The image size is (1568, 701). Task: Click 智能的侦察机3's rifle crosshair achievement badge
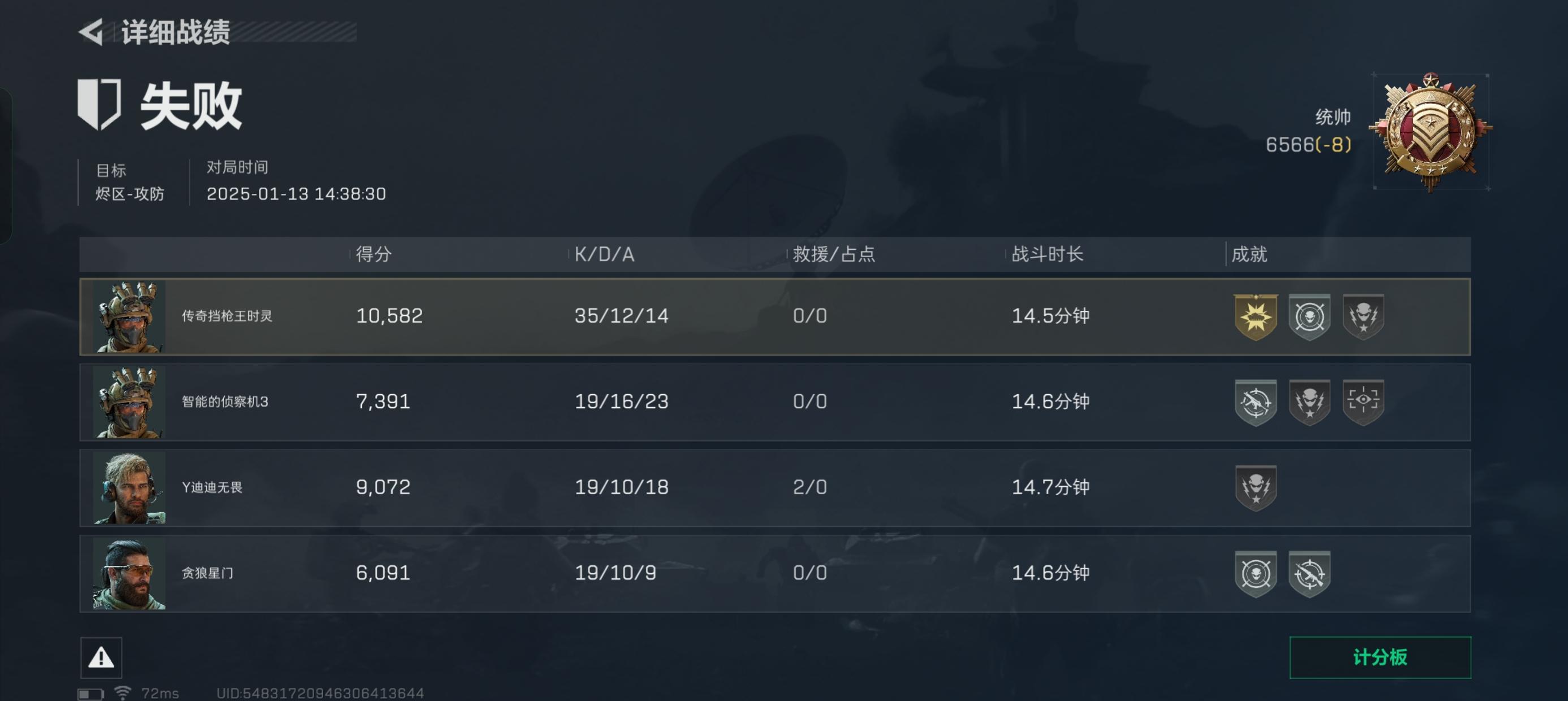point(1255,401)
